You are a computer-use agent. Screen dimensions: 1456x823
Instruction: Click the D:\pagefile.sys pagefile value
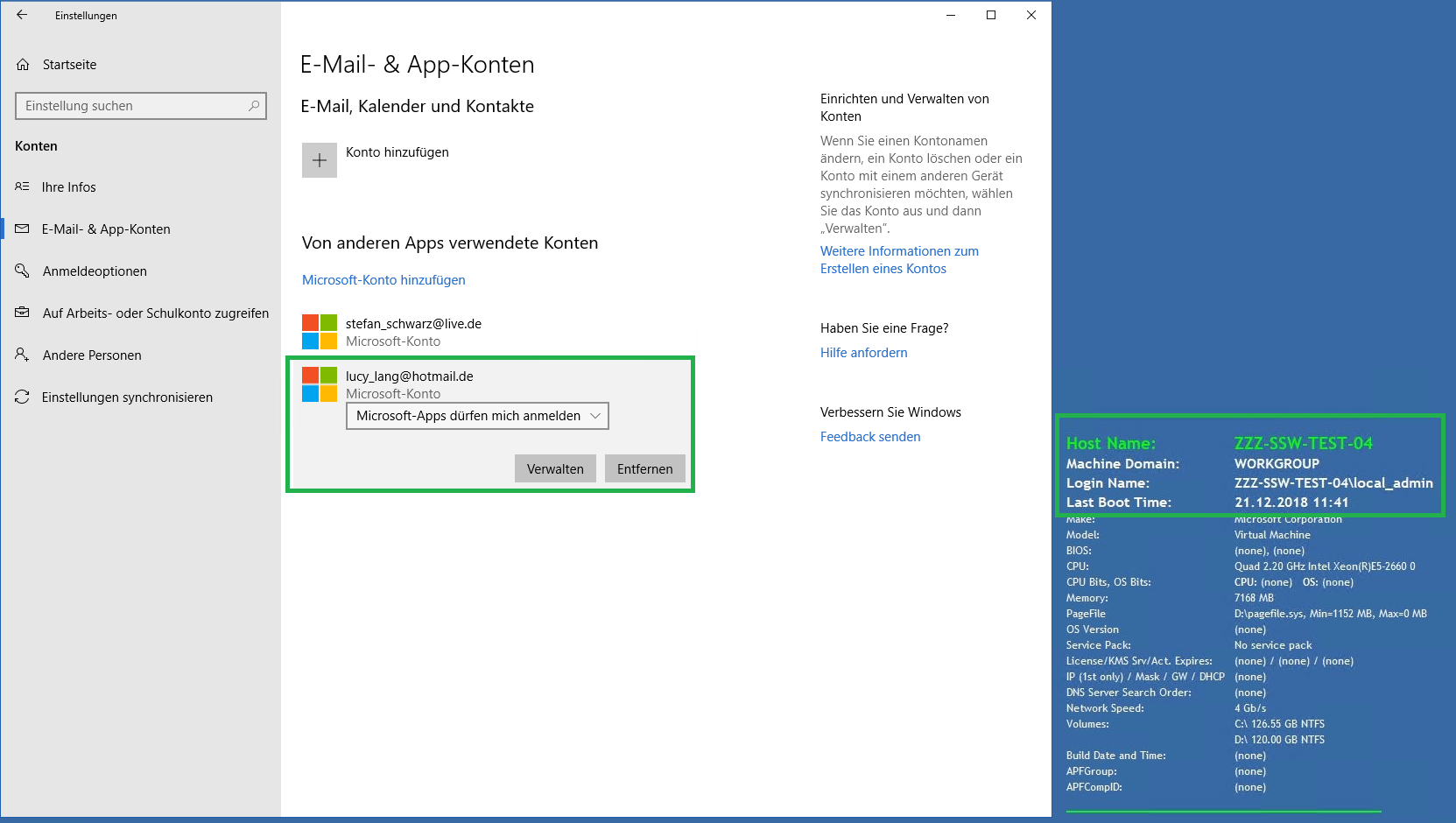pyautogui.click(x=1331, y=614)
